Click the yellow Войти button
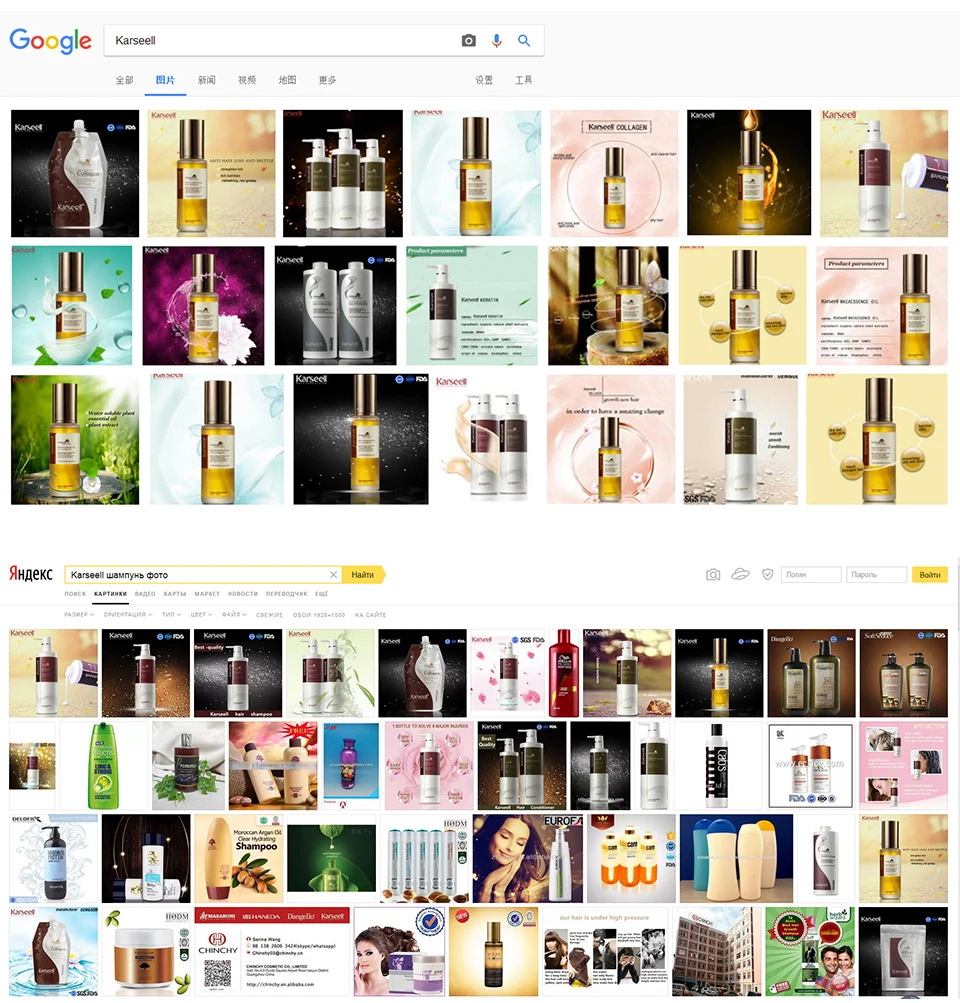 coord(929,574)
